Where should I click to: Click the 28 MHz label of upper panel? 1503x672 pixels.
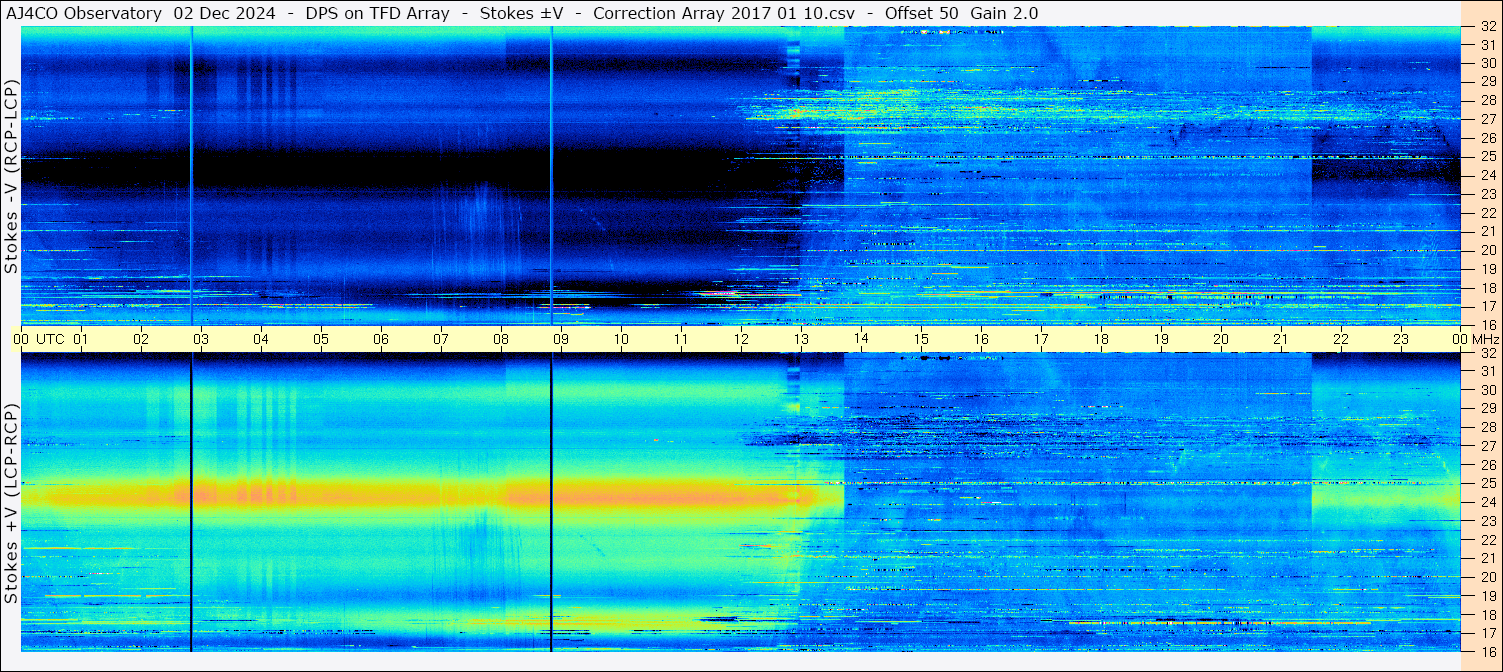point(1487,100)
